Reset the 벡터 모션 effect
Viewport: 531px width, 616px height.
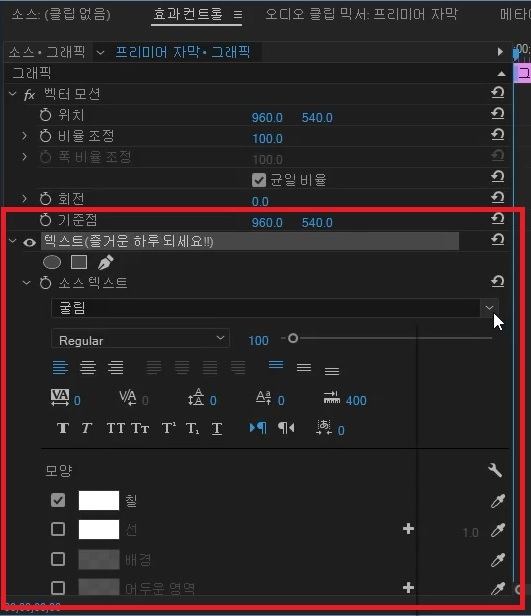click(498, 93)
